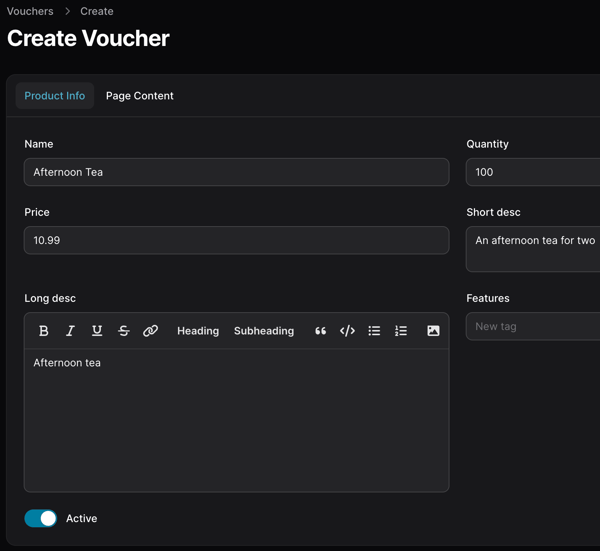
Task: Create a bulleted list in editor
Action: click(374, 331)
